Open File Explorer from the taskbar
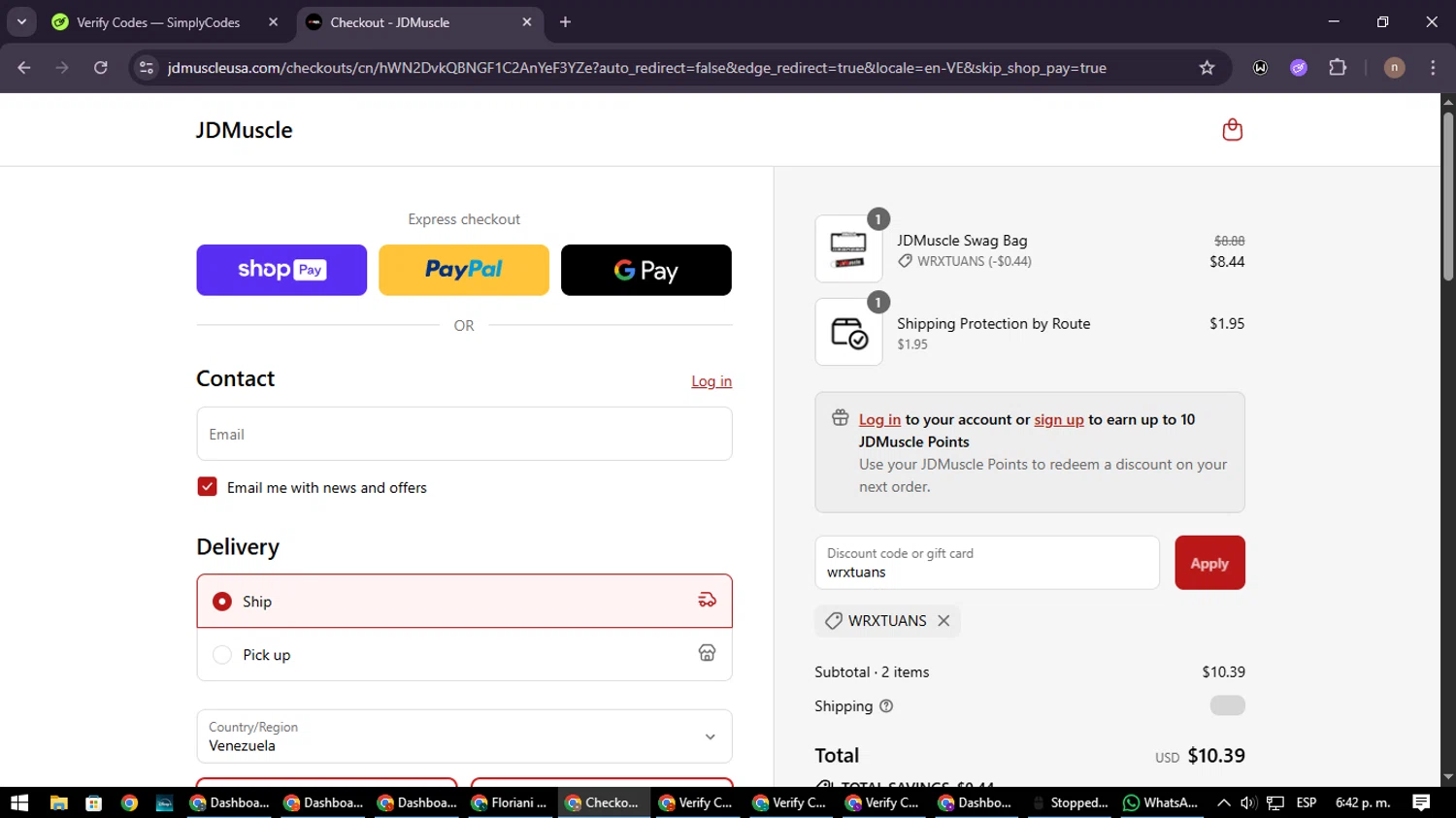Image resolution: width=1456 pixels, height=818 pixels. point(59,802)
